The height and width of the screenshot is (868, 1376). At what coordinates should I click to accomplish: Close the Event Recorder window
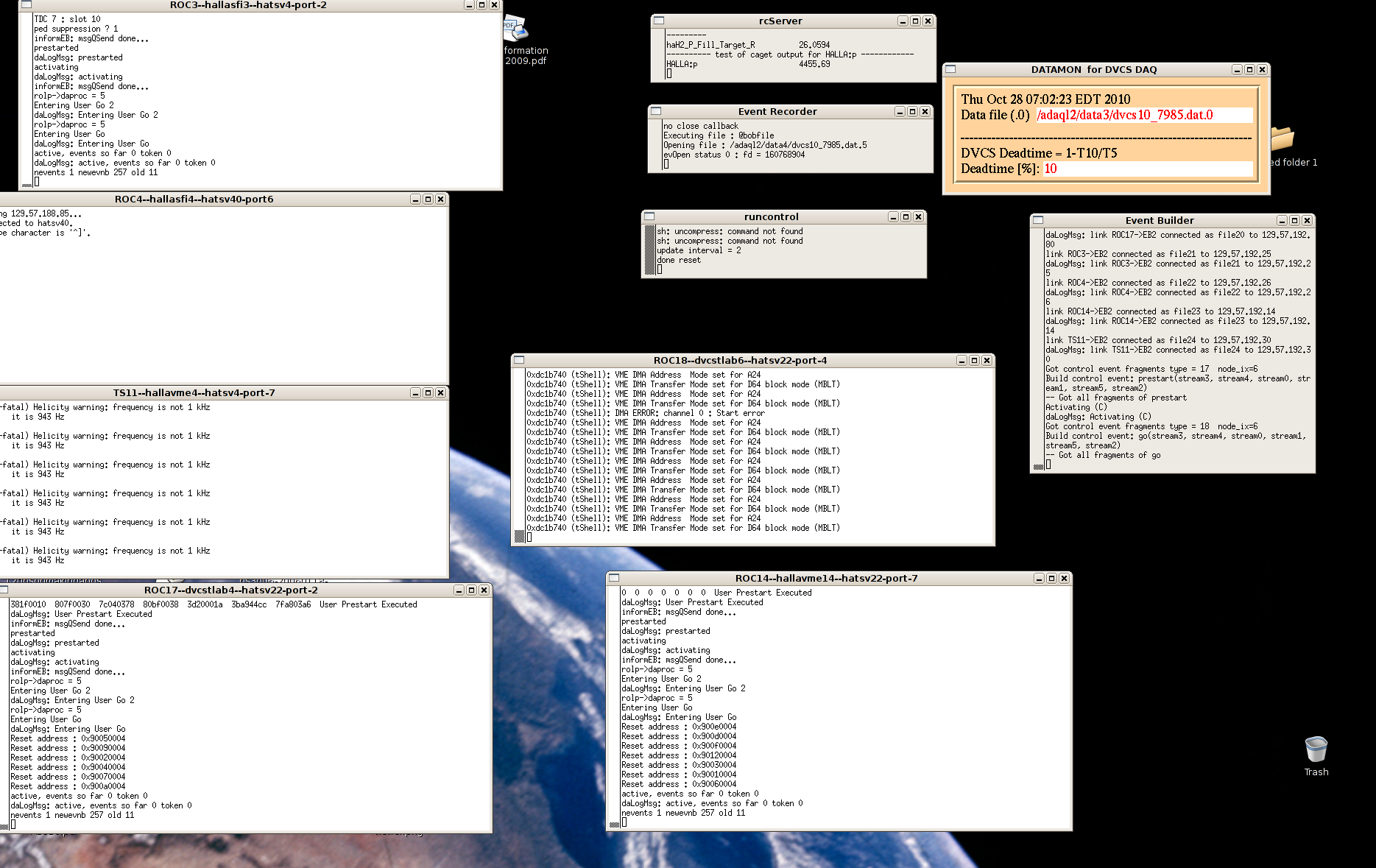(925, 112)
